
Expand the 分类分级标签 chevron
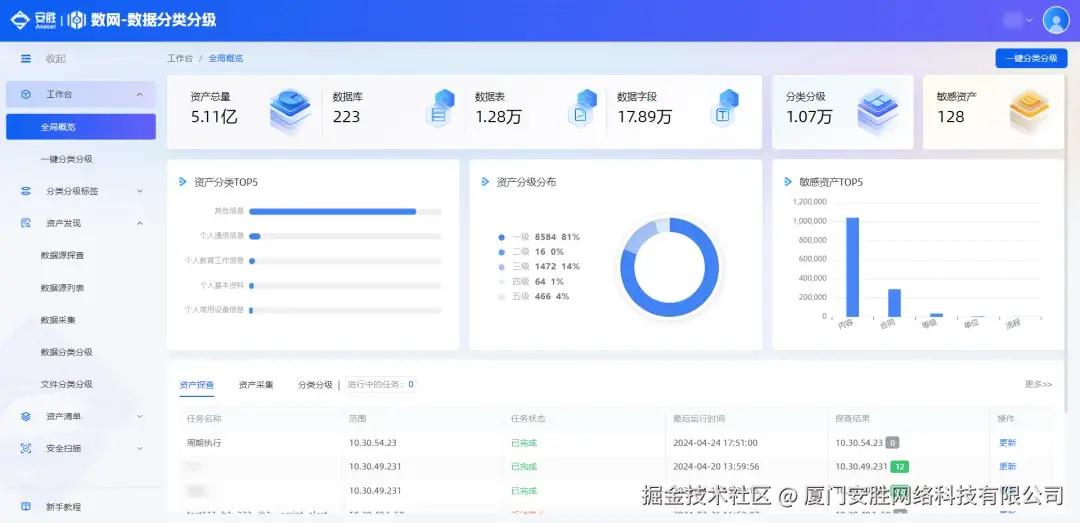pos(140,191)
